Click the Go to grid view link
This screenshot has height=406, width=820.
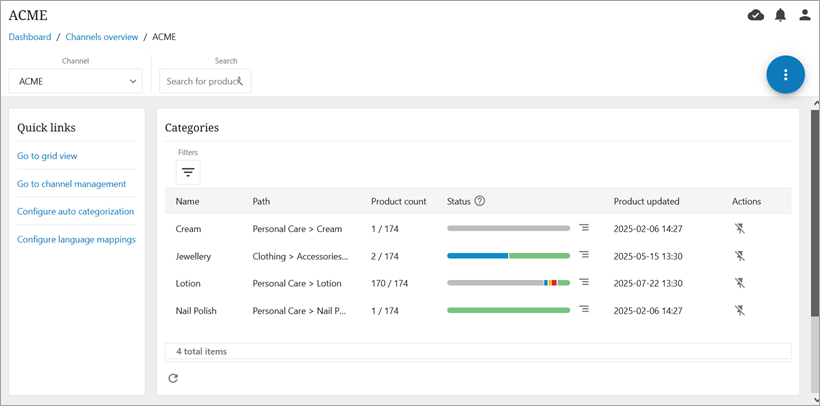pos(47,156)
